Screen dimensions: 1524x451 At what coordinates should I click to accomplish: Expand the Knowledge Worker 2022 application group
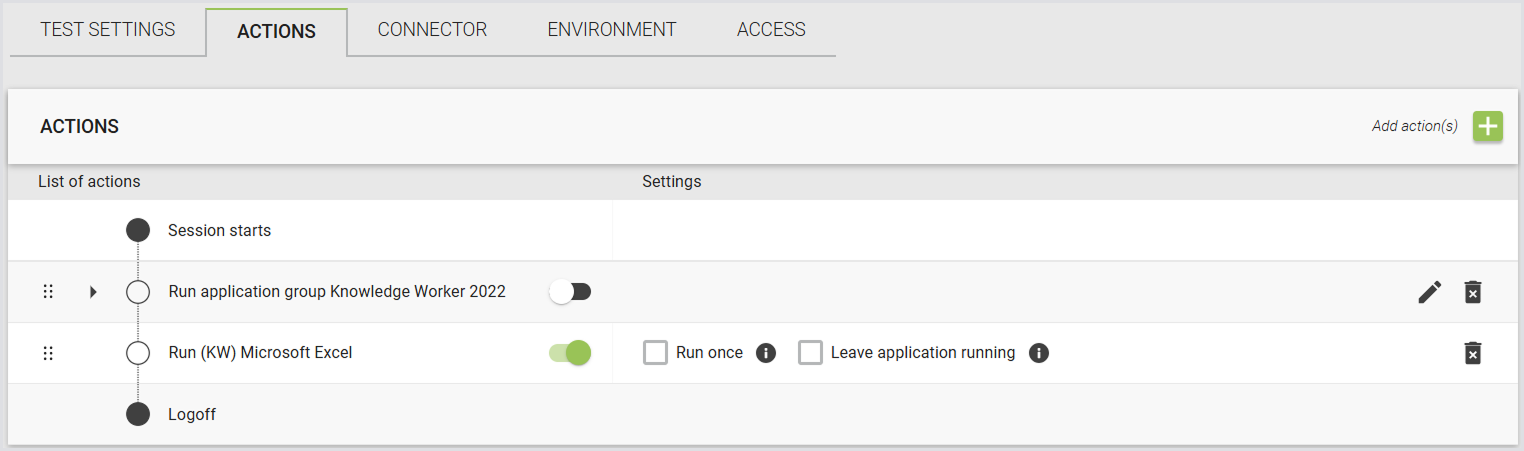[x=93, y=292]
